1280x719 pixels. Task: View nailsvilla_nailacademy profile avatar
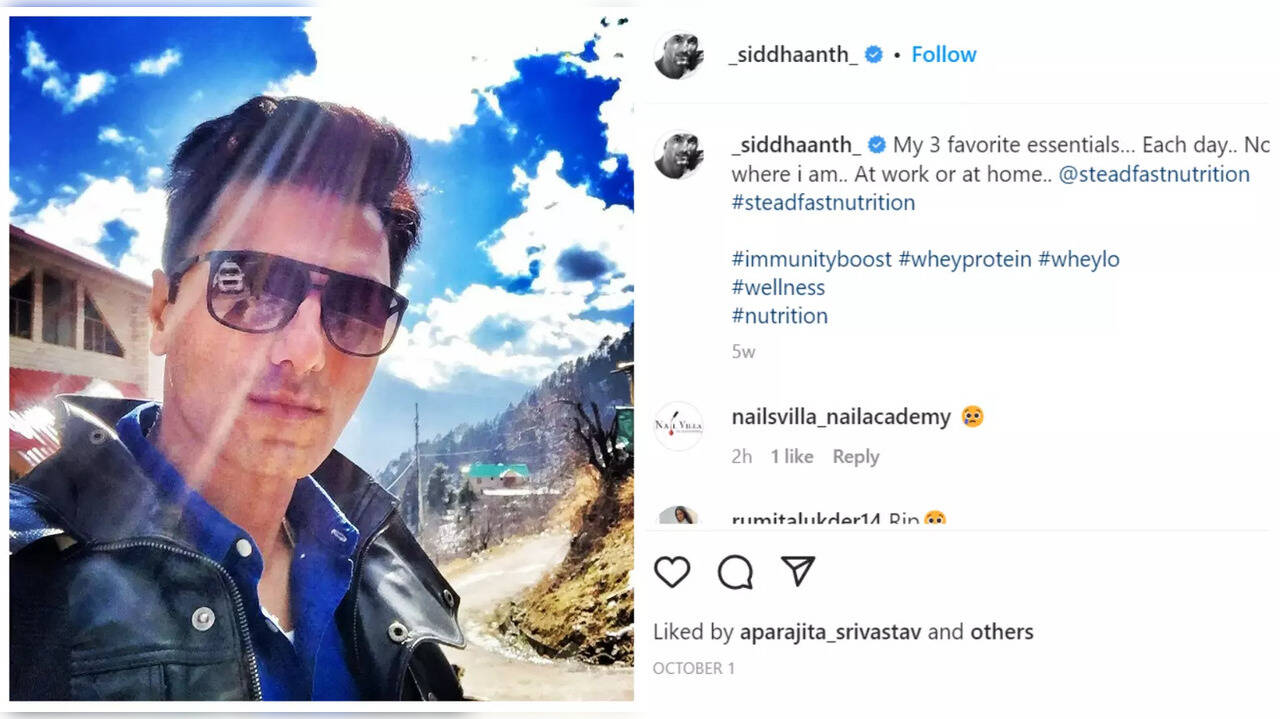(679, 426)
